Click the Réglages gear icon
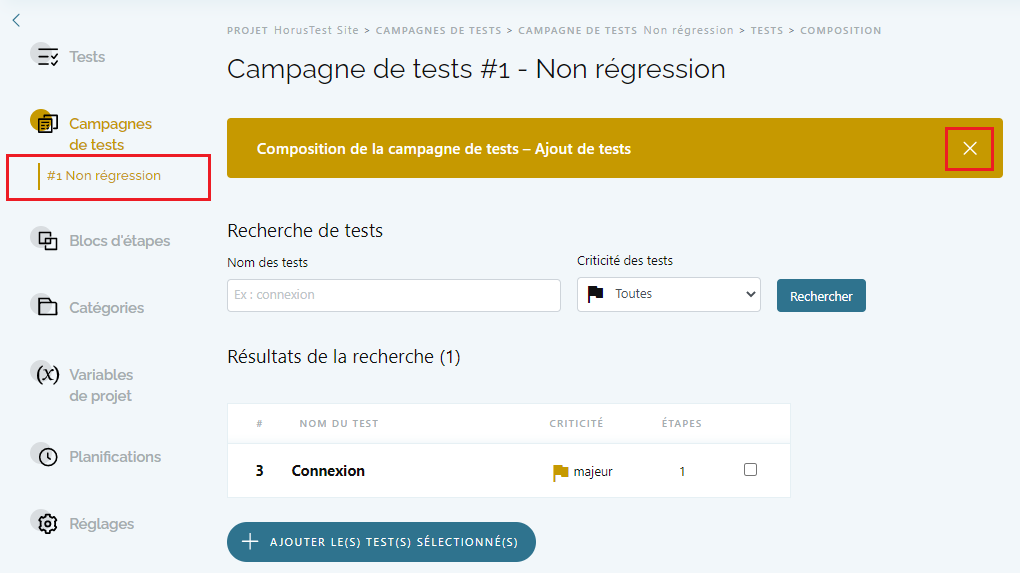The width and height of the screenshot is (1020, 573). click(47, 523)
